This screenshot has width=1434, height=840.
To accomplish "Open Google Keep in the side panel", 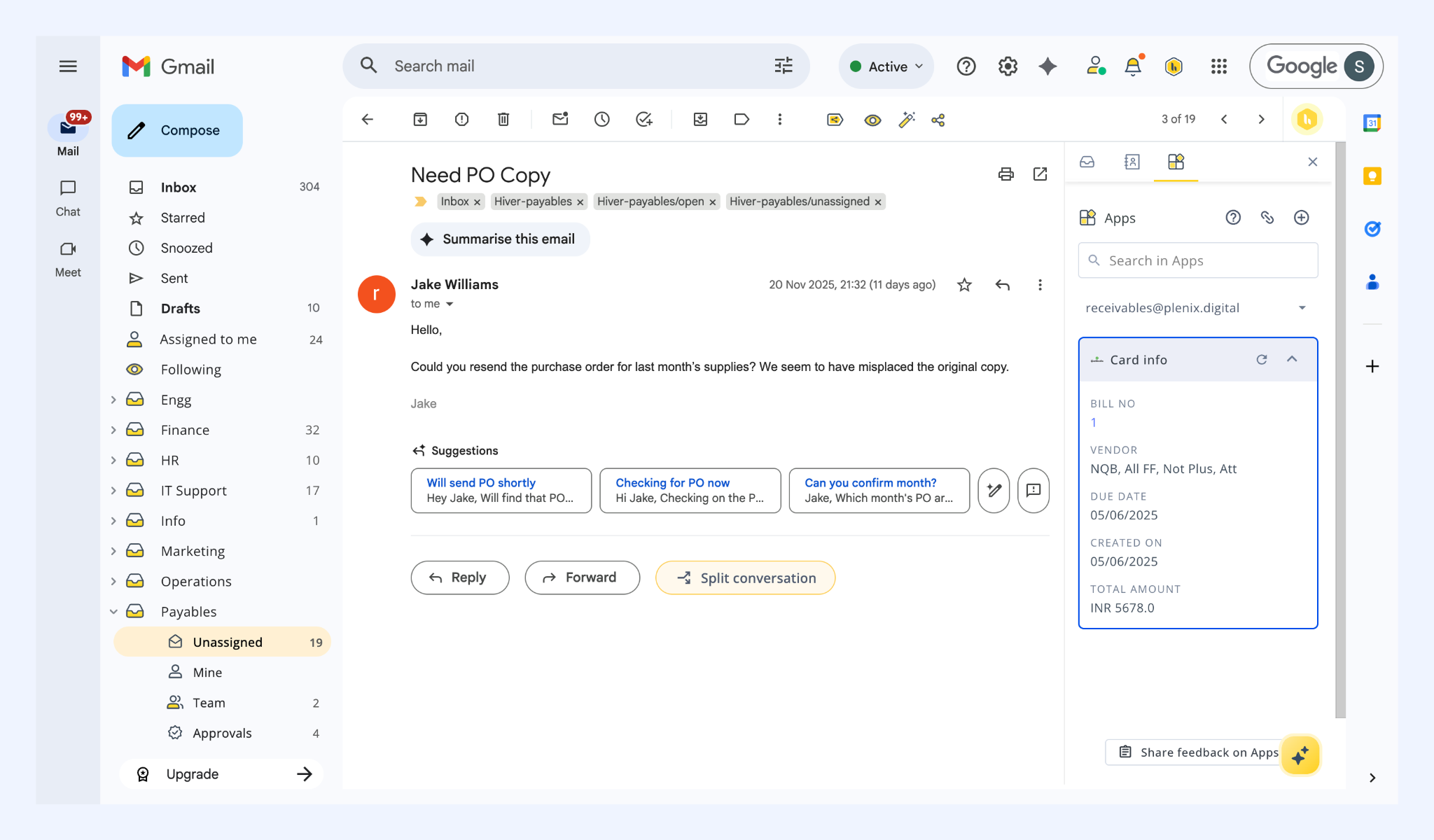I will tap(1372, 176).
